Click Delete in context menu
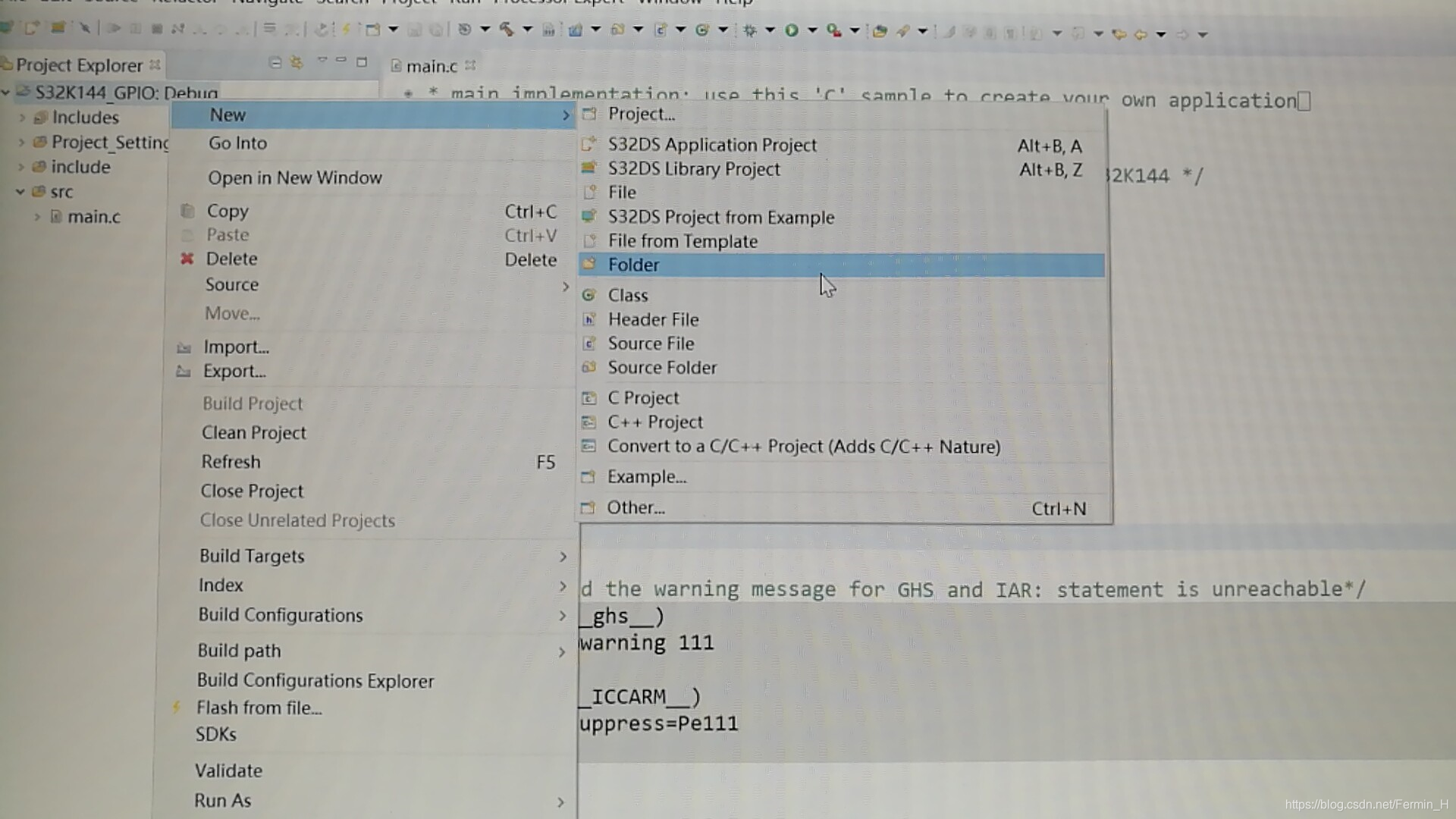Image resolution: width=1456 pixels, height=819 pixels. [372, 259]
